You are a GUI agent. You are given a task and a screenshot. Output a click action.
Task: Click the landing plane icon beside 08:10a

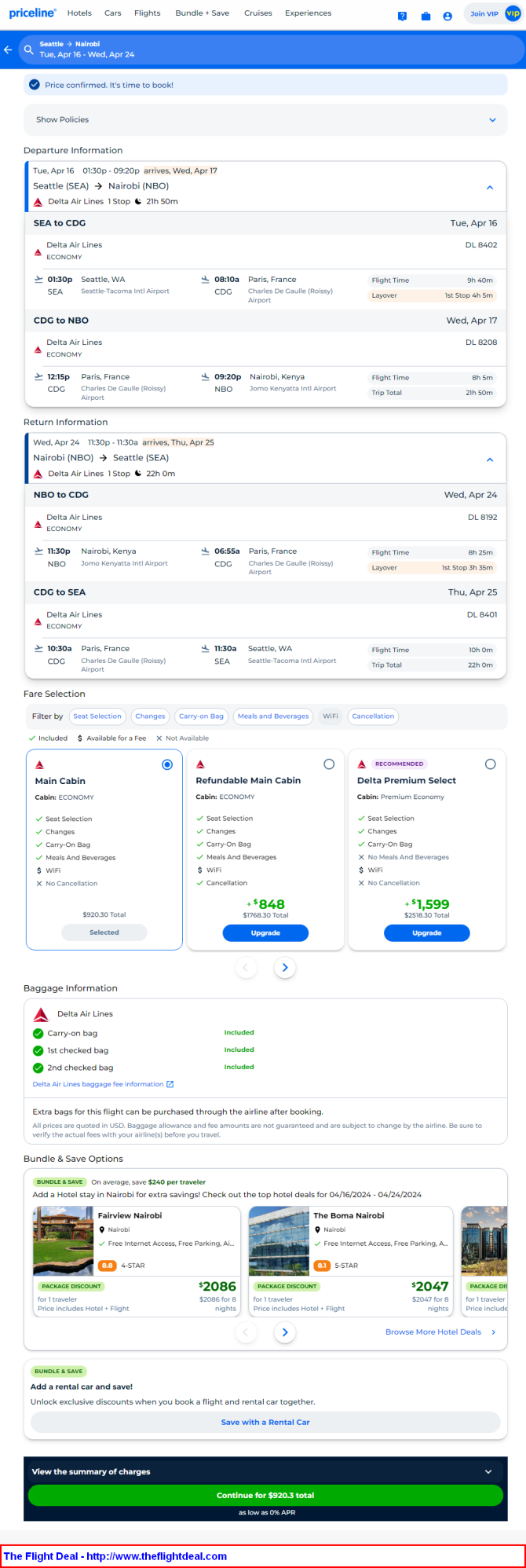206,279
